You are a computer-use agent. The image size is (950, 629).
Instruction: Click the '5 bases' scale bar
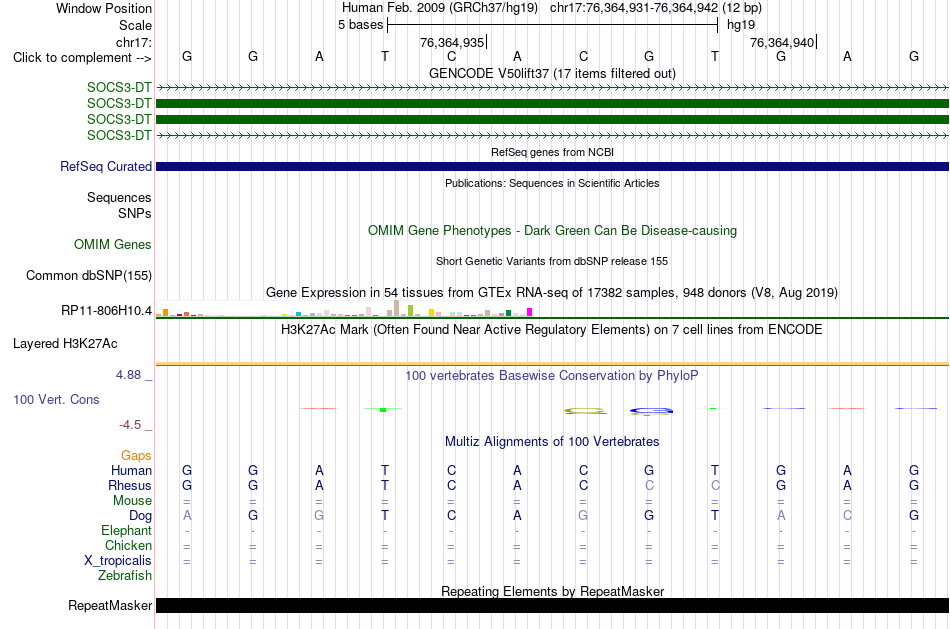(552, 25)
